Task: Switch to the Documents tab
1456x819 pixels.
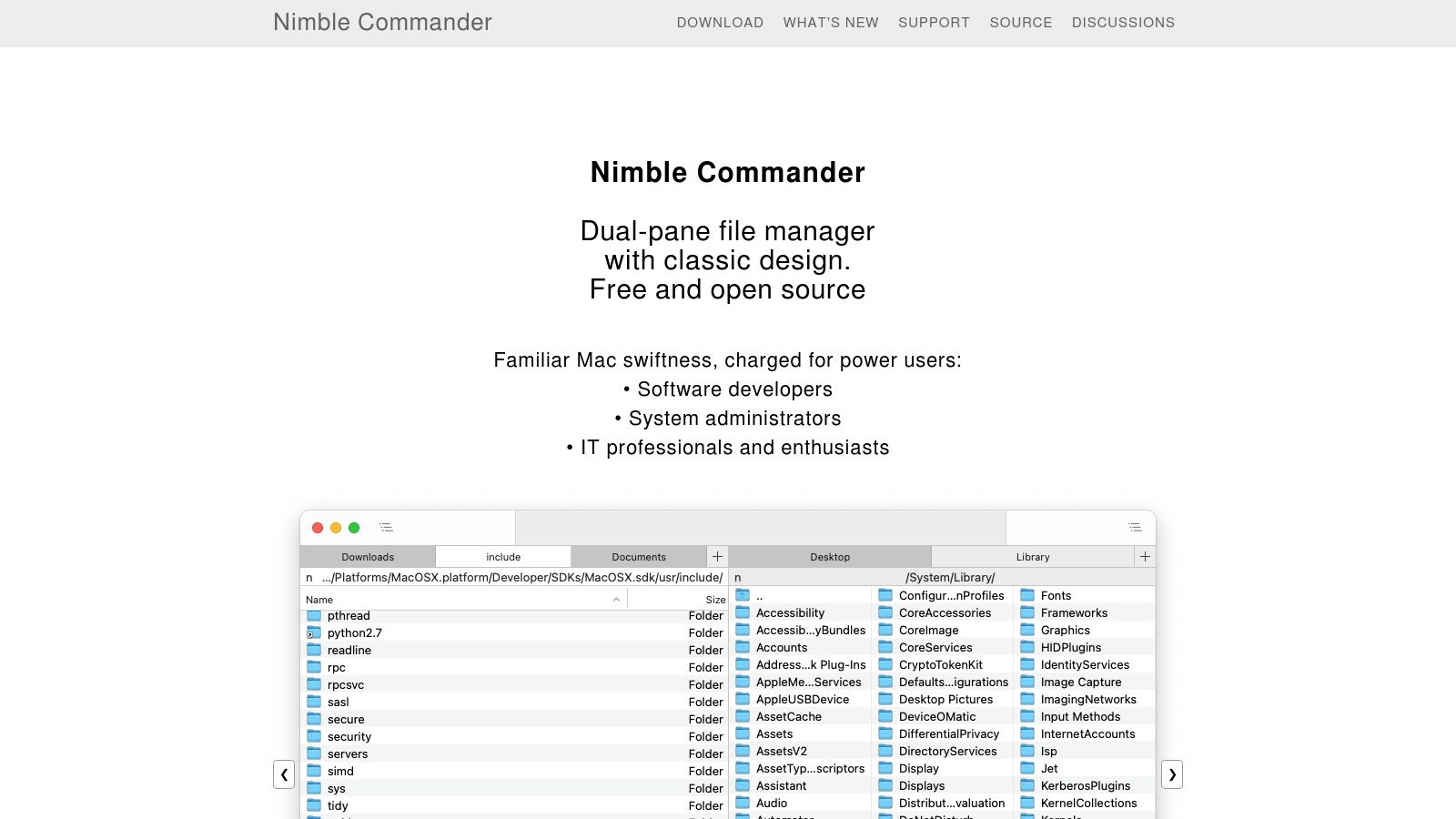Action: point(639,557)
